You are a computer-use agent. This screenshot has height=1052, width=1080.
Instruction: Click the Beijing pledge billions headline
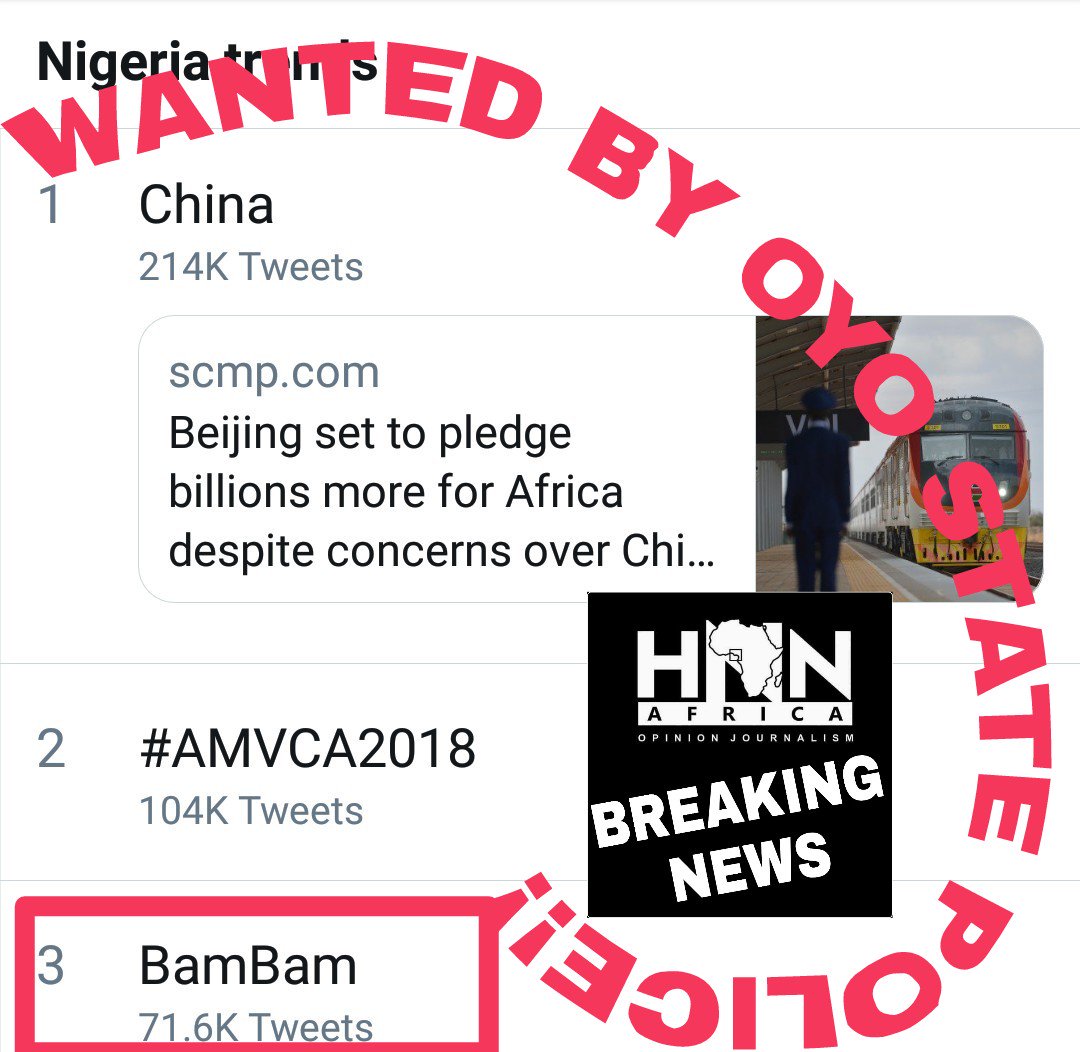click(440, 492)
